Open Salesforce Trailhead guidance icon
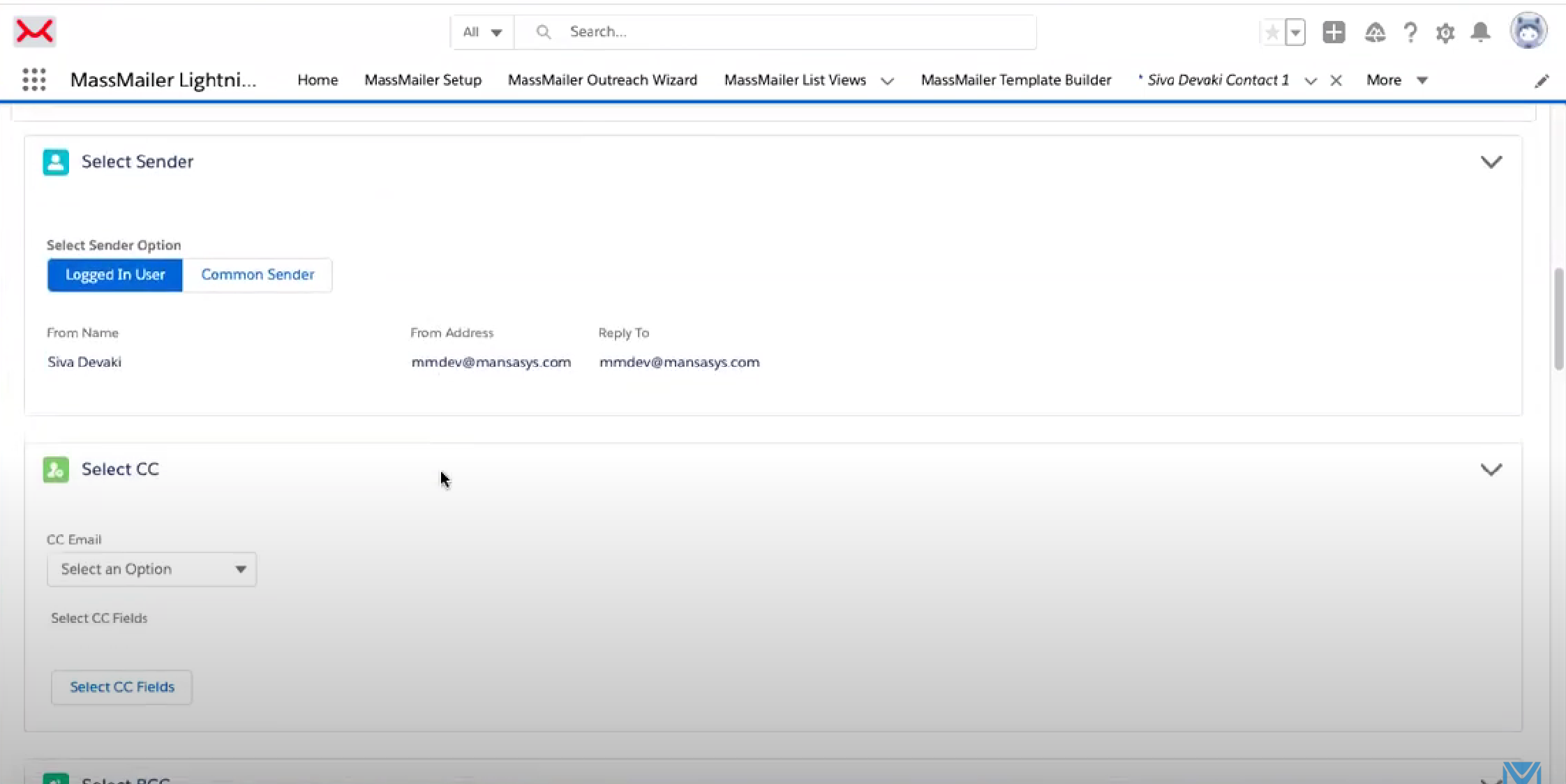1566x784 pixels. 1375,32
